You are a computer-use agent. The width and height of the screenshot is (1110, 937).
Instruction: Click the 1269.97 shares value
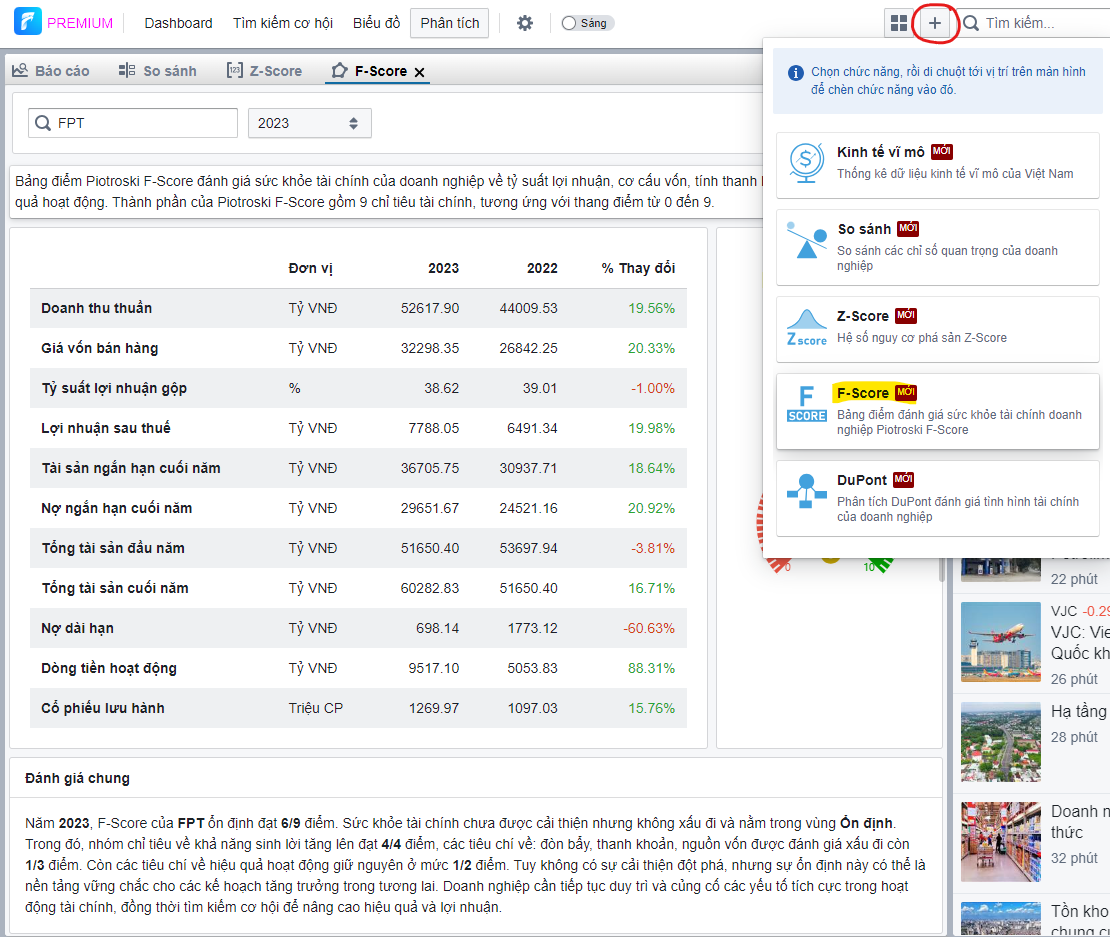pos(433,708)
